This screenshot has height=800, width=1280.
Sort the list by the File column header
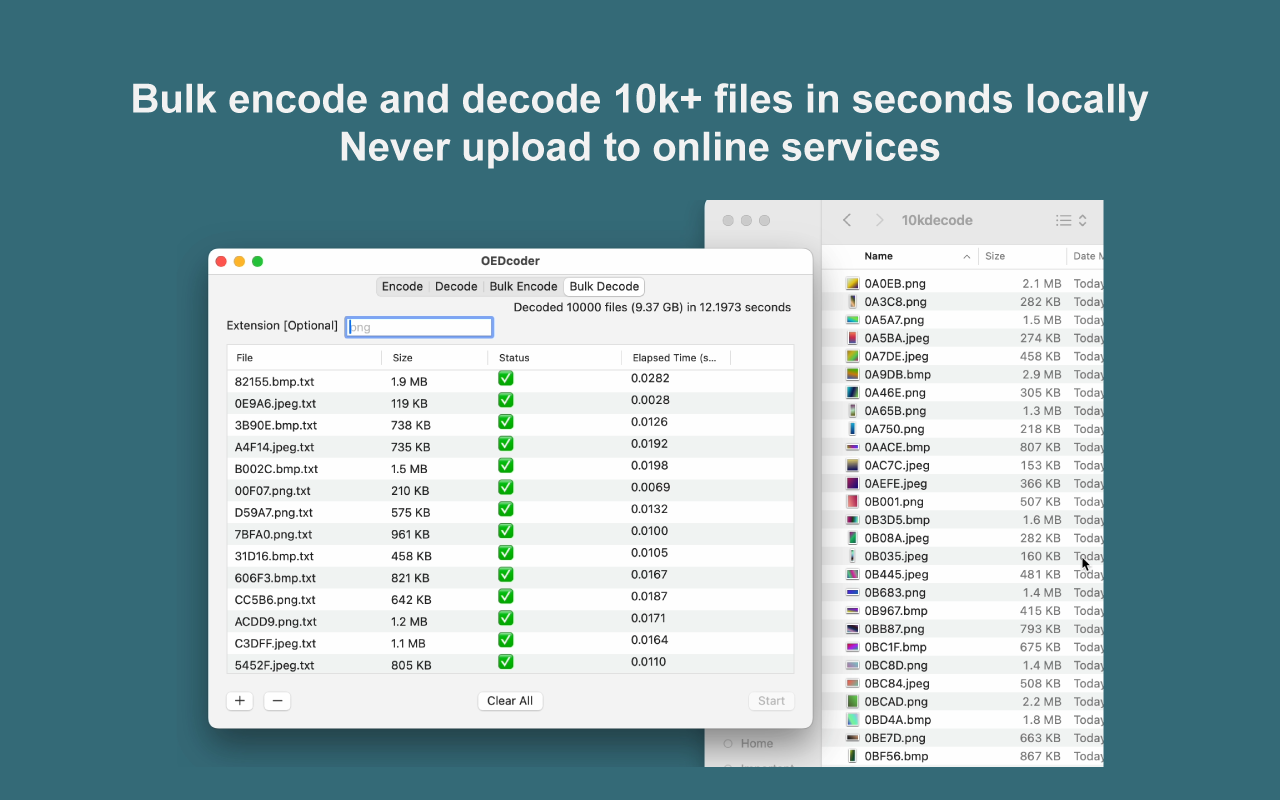[304, 357]
